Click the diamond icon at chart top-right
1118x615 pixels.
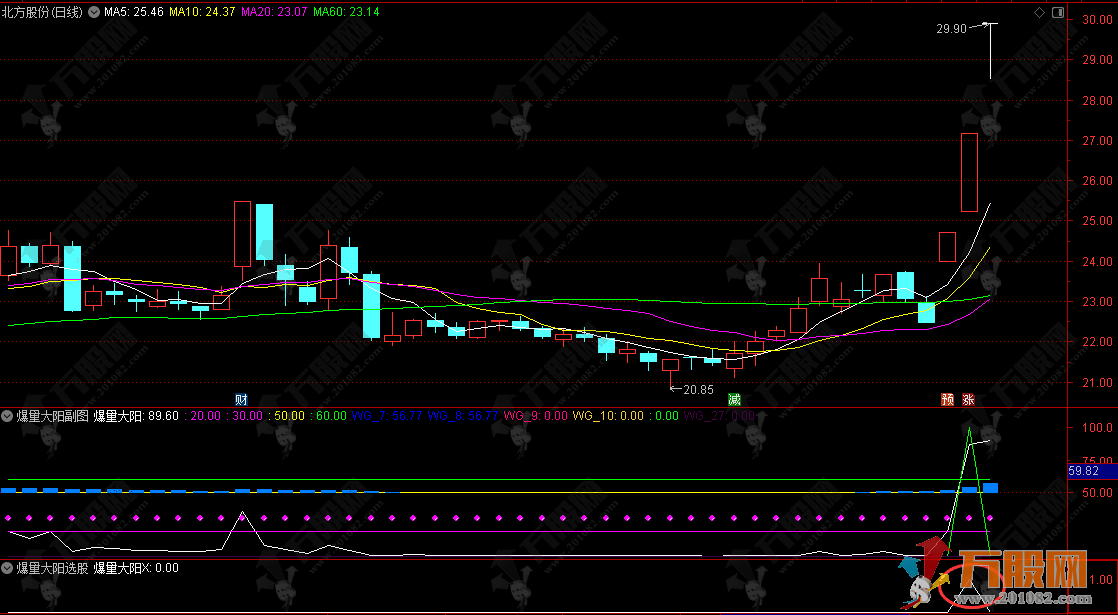pyautogui.click(x=1040, y=12)
